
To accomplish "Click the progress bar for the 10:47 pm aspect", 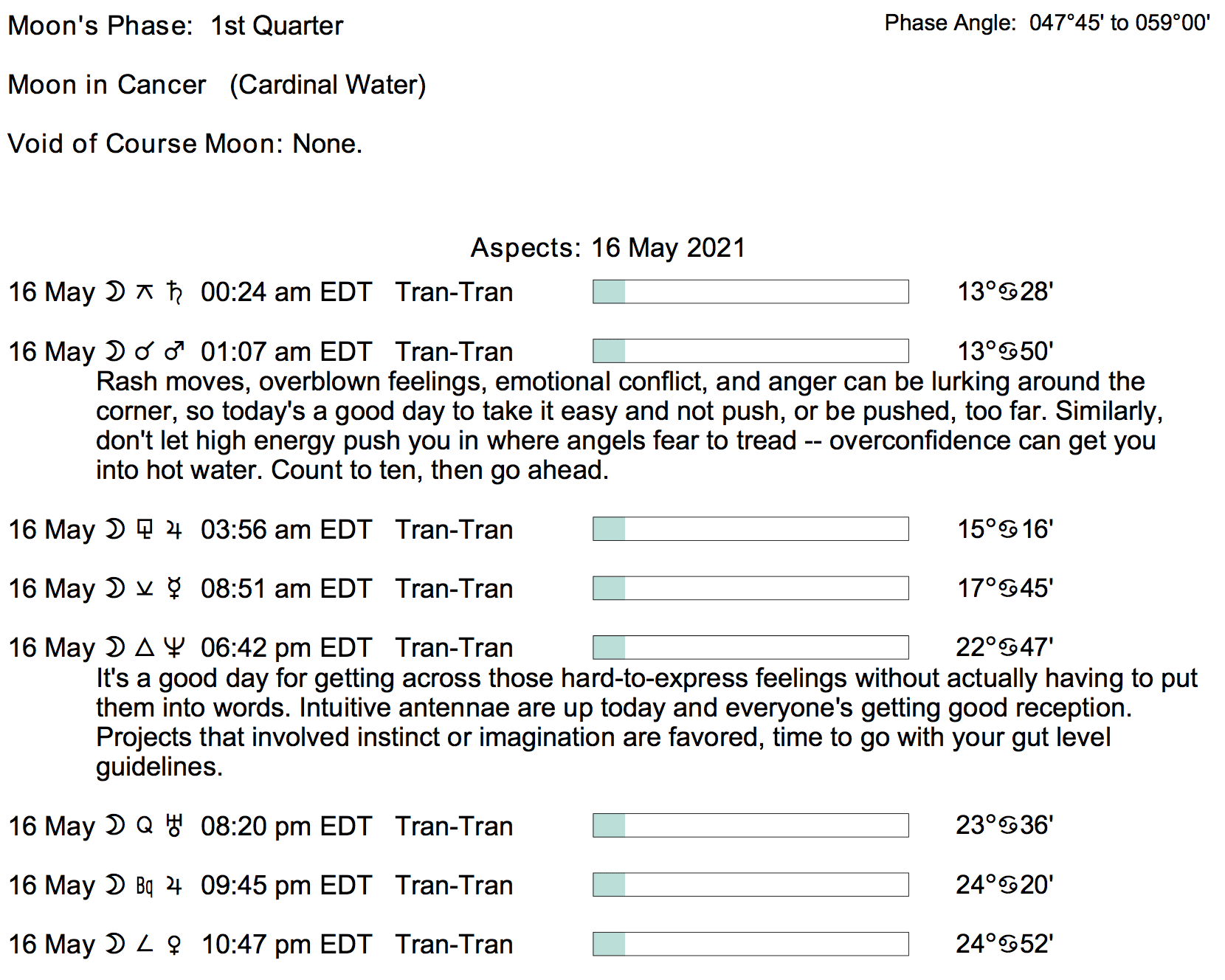I will [750, 944].
